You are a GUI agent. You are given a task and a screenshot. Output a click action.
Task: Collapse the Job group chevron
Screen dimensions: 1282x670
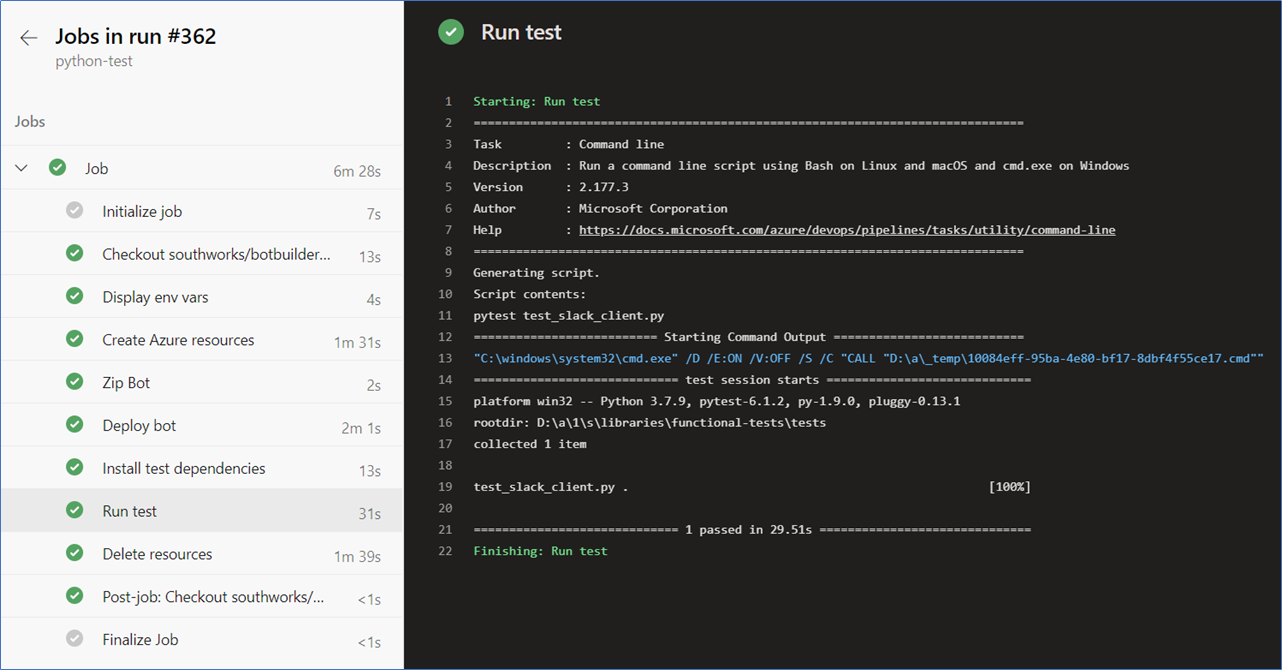click(x=22, y=168)
